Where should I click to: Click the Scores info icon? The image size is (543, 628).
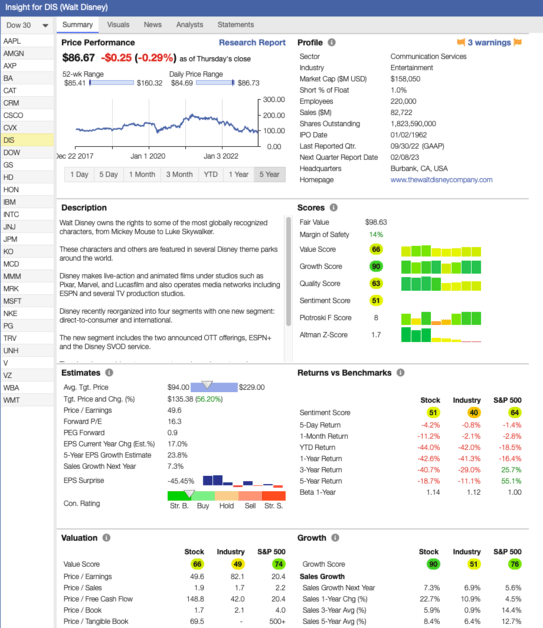click(334, 207)
